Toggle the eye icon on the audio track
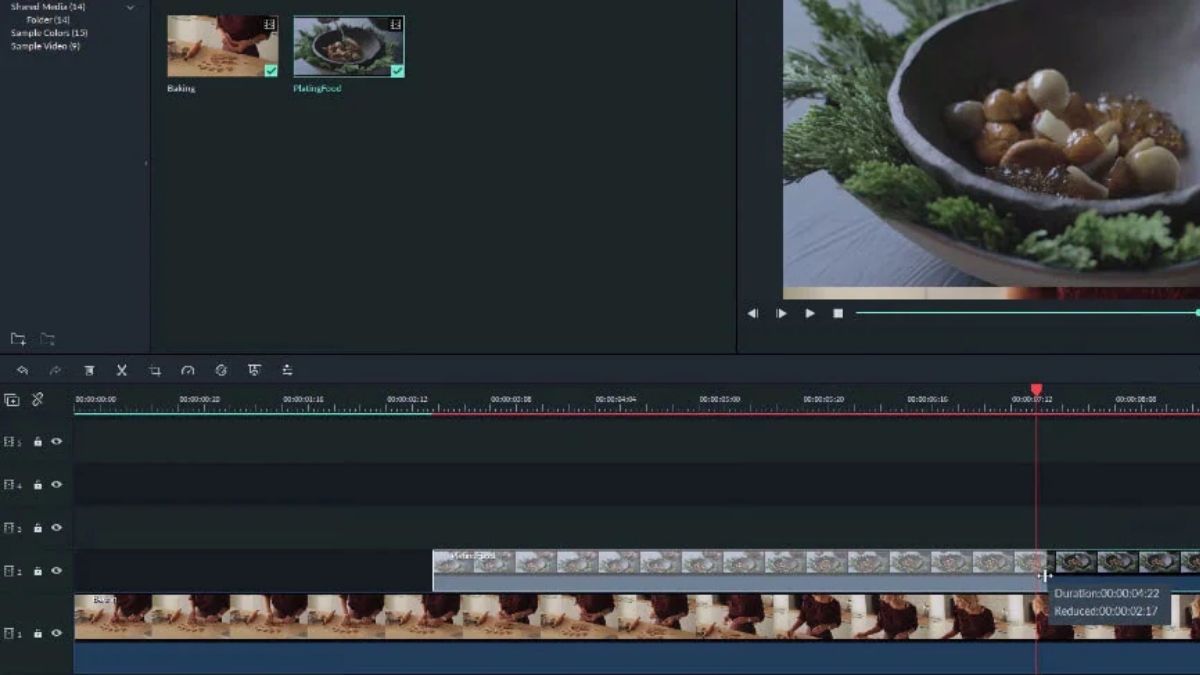Screen dimensions: 1200x675 coord(57,660)
